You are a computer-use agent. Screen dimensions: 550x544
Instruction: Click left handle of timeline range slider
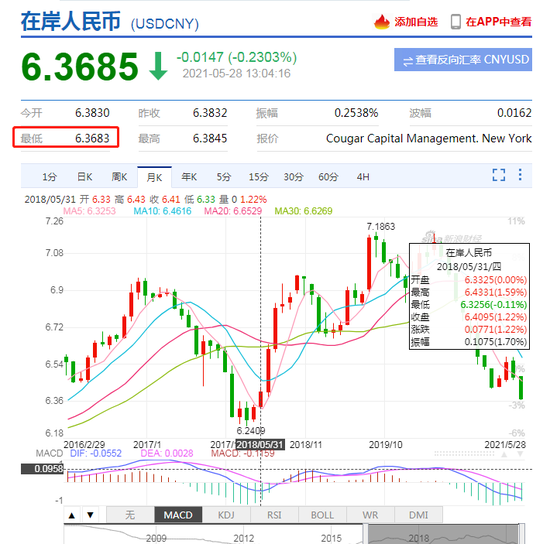click(x=365, y=534)
